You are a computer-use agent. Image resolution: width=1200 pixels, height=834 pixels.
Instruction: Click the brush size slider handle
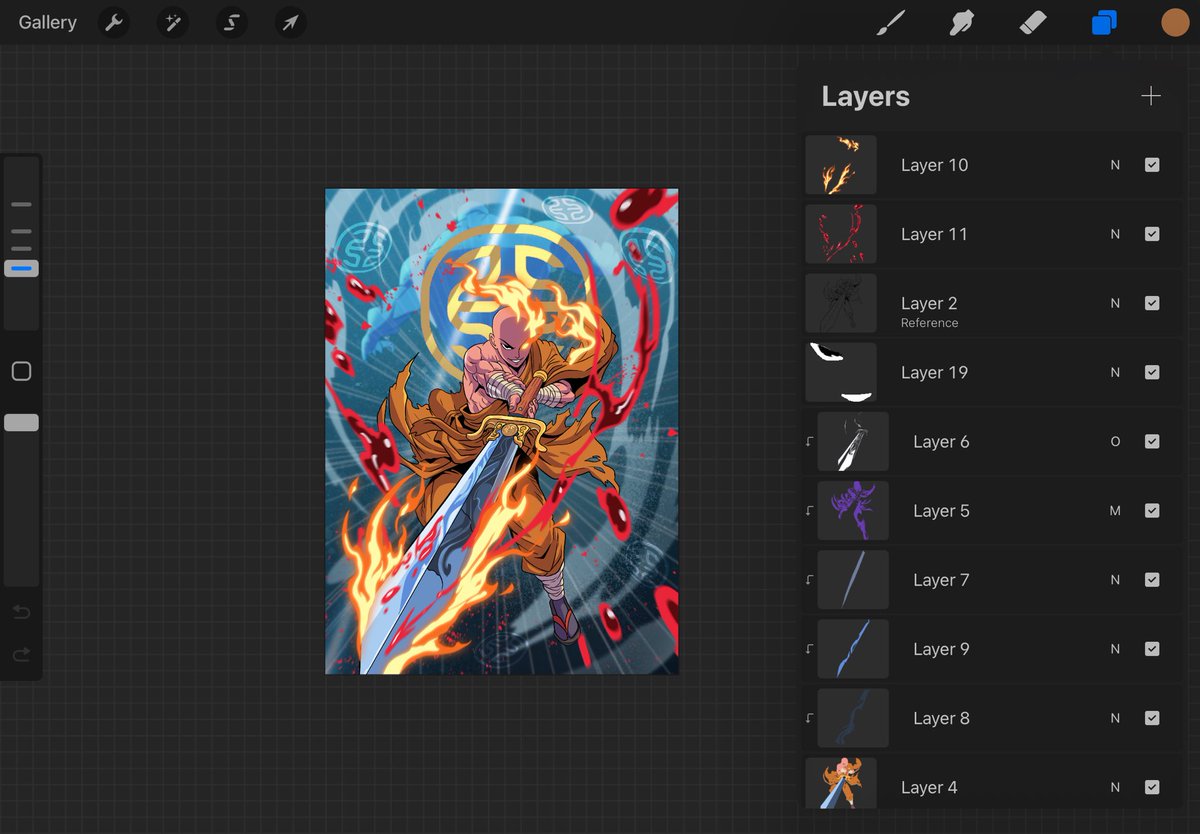coord(21,268)
